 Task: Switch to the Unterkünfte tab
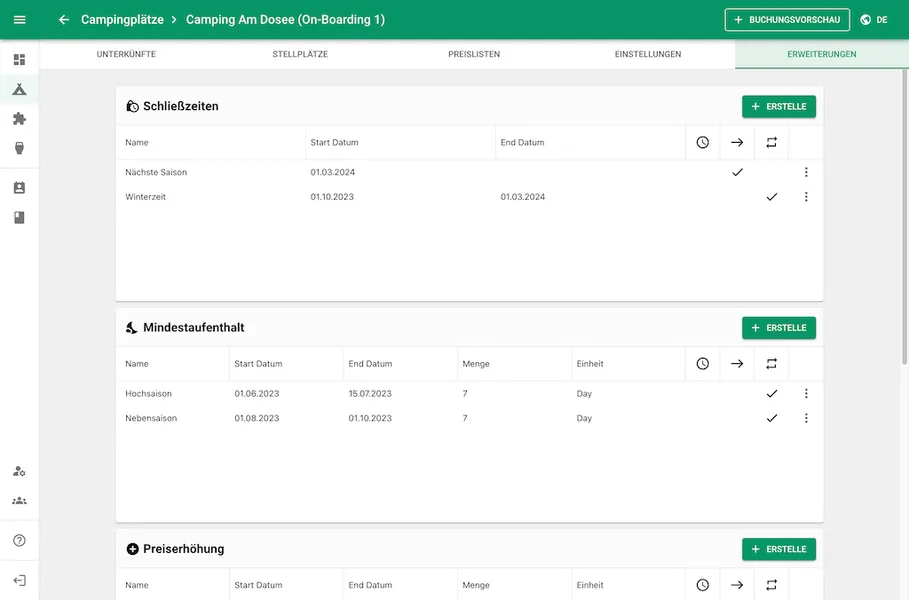coord(126,54)
